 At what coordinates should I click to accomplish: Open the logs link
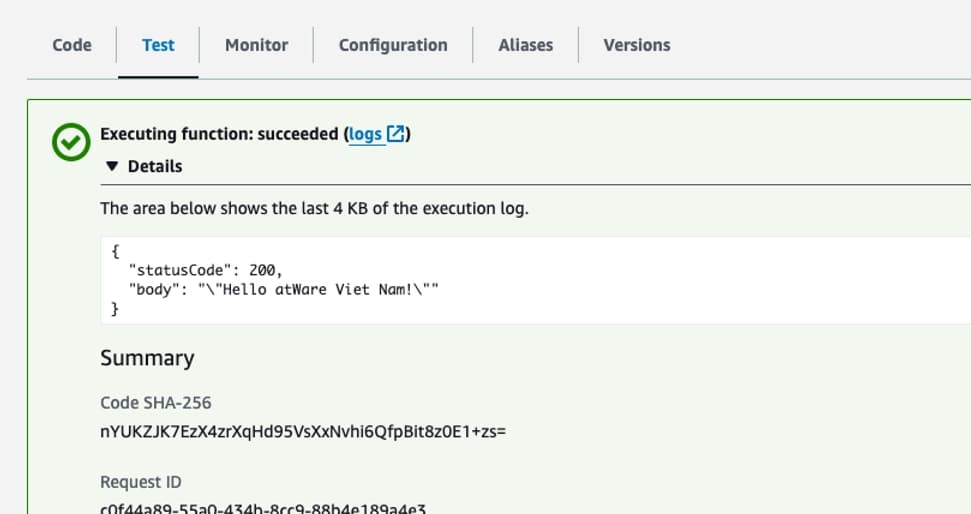click(365, 134)
